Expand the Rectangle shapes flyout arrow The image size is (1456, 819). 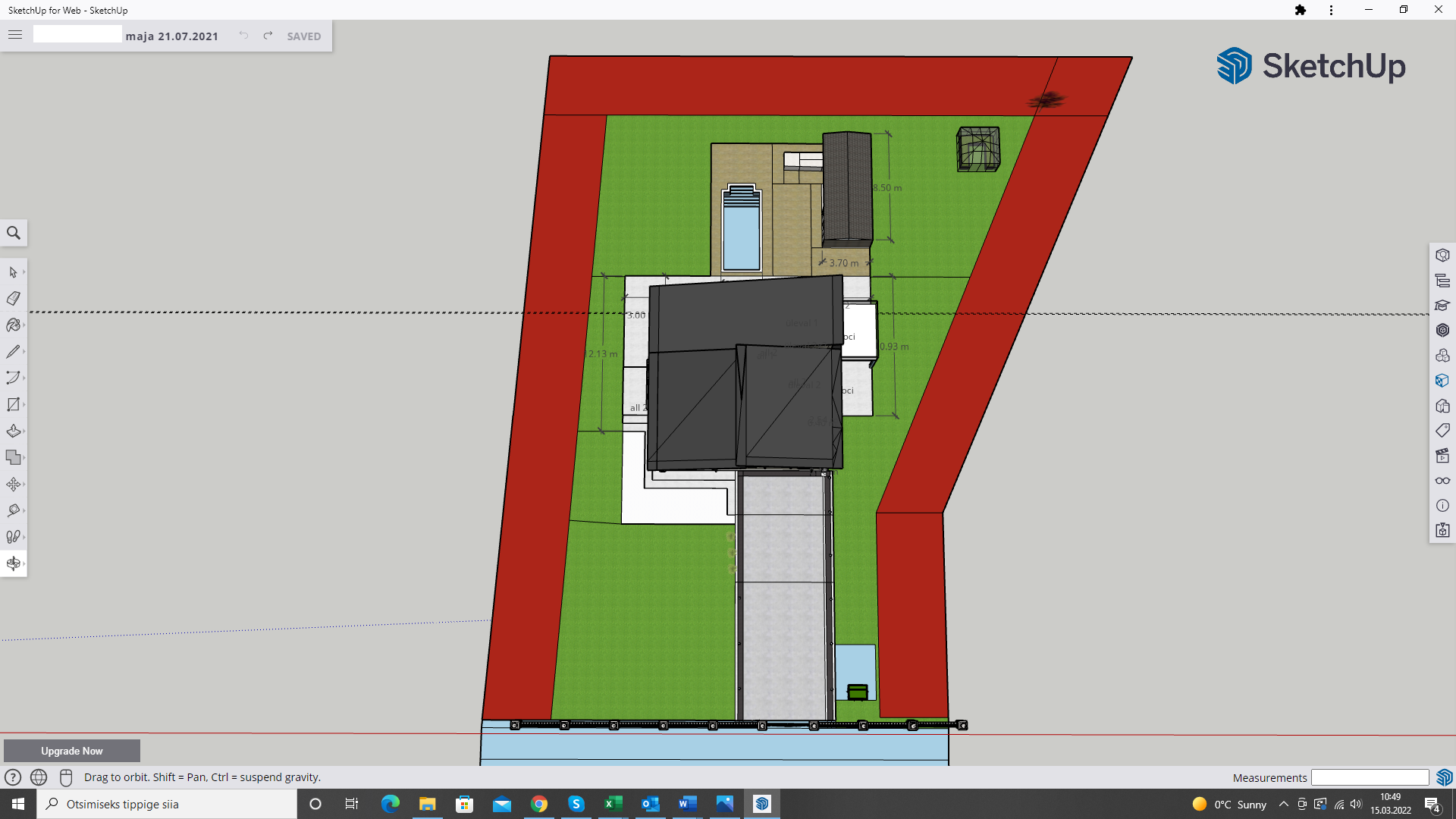[x=24, y=405]
